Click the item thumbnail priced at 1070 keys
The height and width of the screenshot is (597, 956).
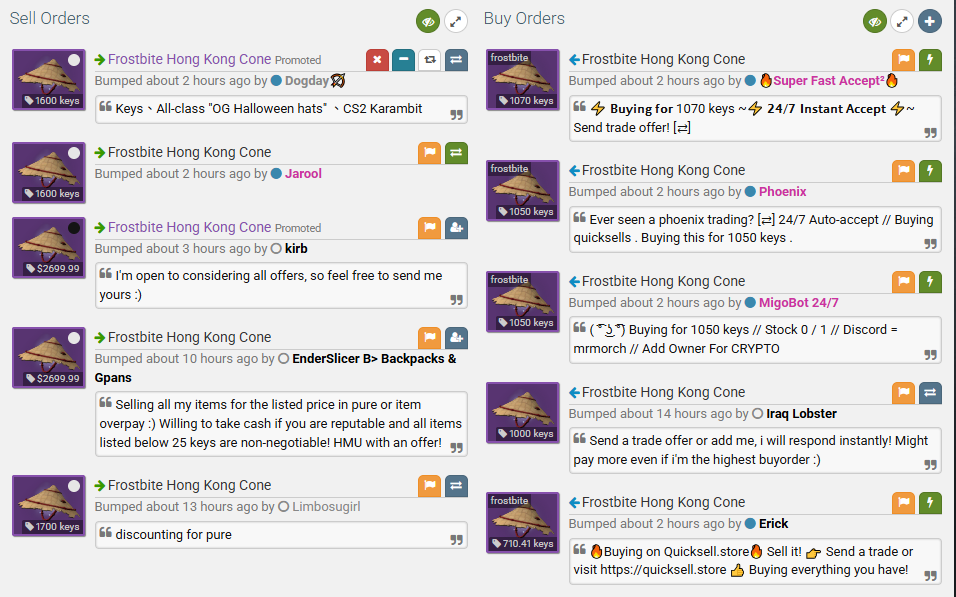(x=523, y=79)
